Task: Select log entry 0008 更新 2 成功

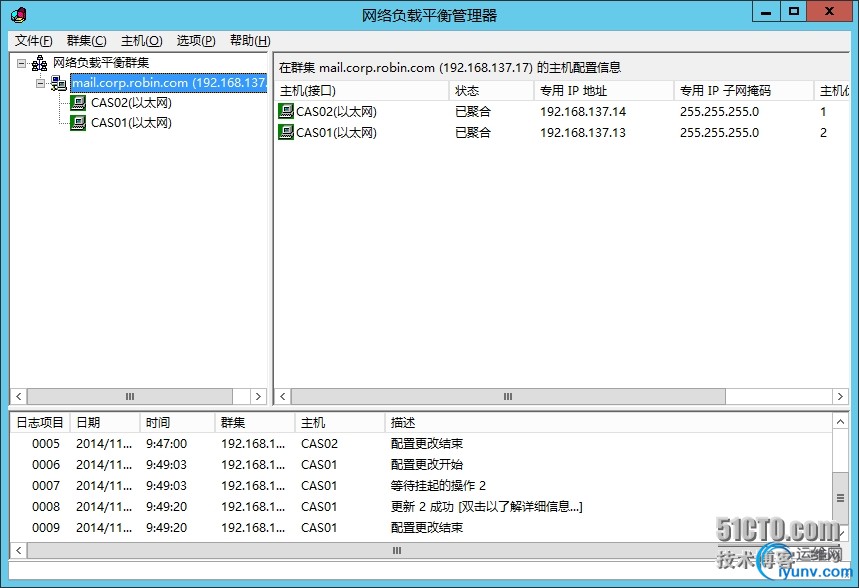Action: point(421,506)
